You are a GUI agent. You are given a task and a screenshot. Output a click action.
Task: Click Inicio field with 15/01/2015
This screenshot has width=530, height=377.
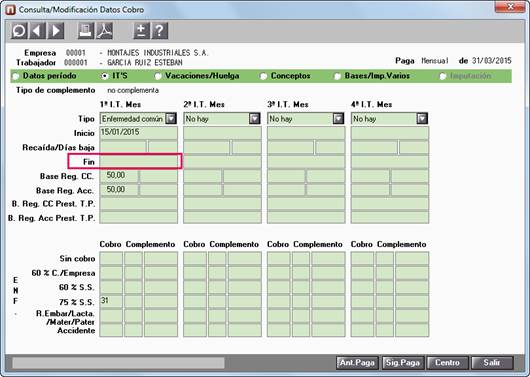[x=139, y=133]
